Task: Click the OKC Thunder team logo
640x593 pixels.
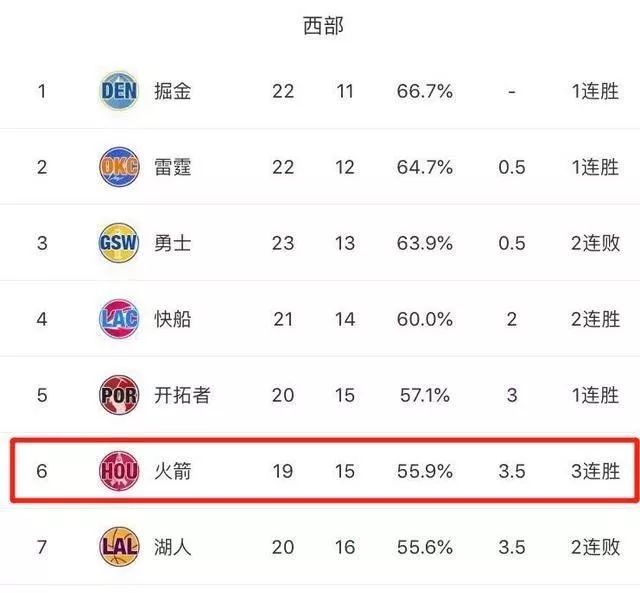Action: (x=119, y=167)
